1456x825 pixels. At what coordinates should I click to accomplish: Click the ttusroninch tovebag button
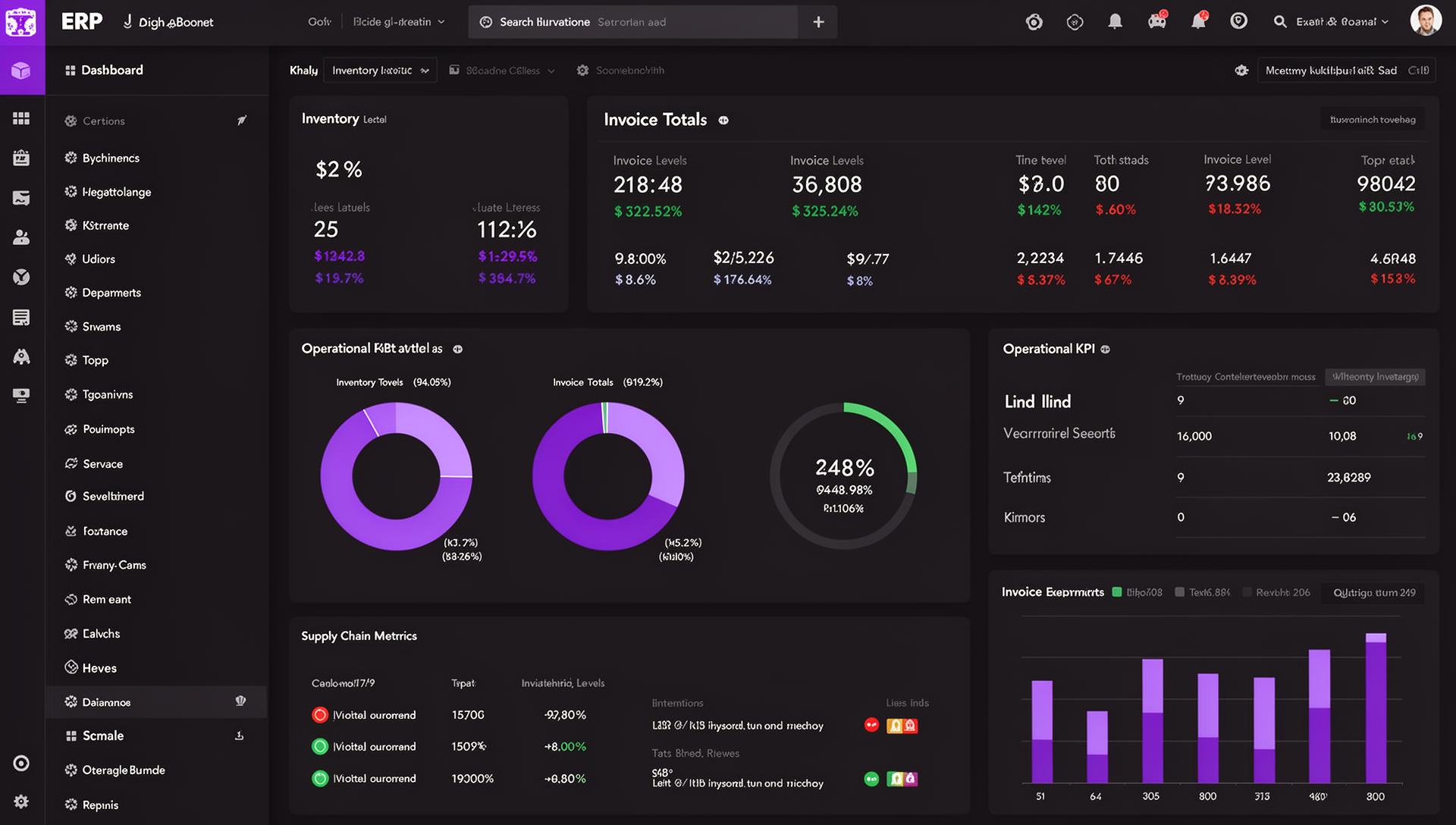(1373, 119)
